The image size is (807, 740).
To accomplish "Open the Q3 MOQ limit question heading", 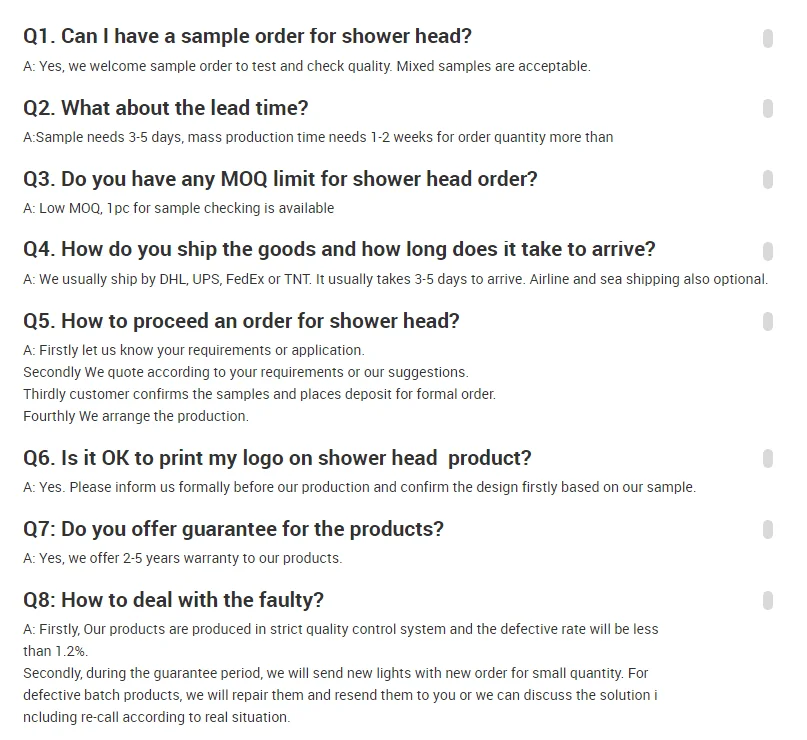I will [x=280, y=180].
